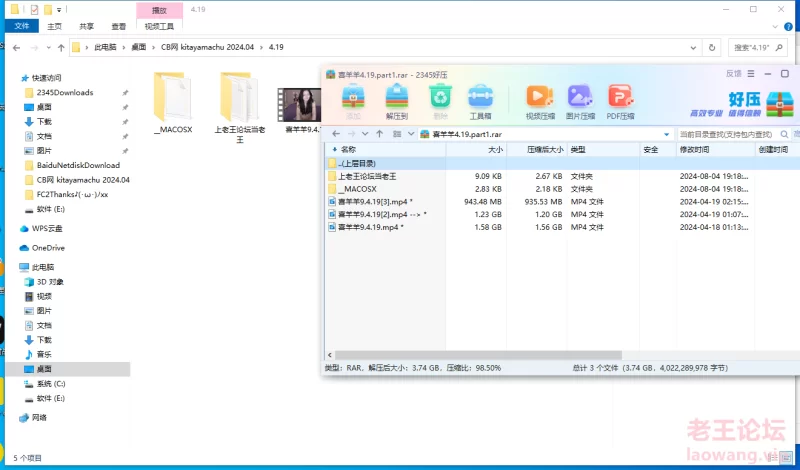Screen dimensions: 800x470
Task: Click Feedback (反馈) in the archive title bar
Action: tap(734, 74)
